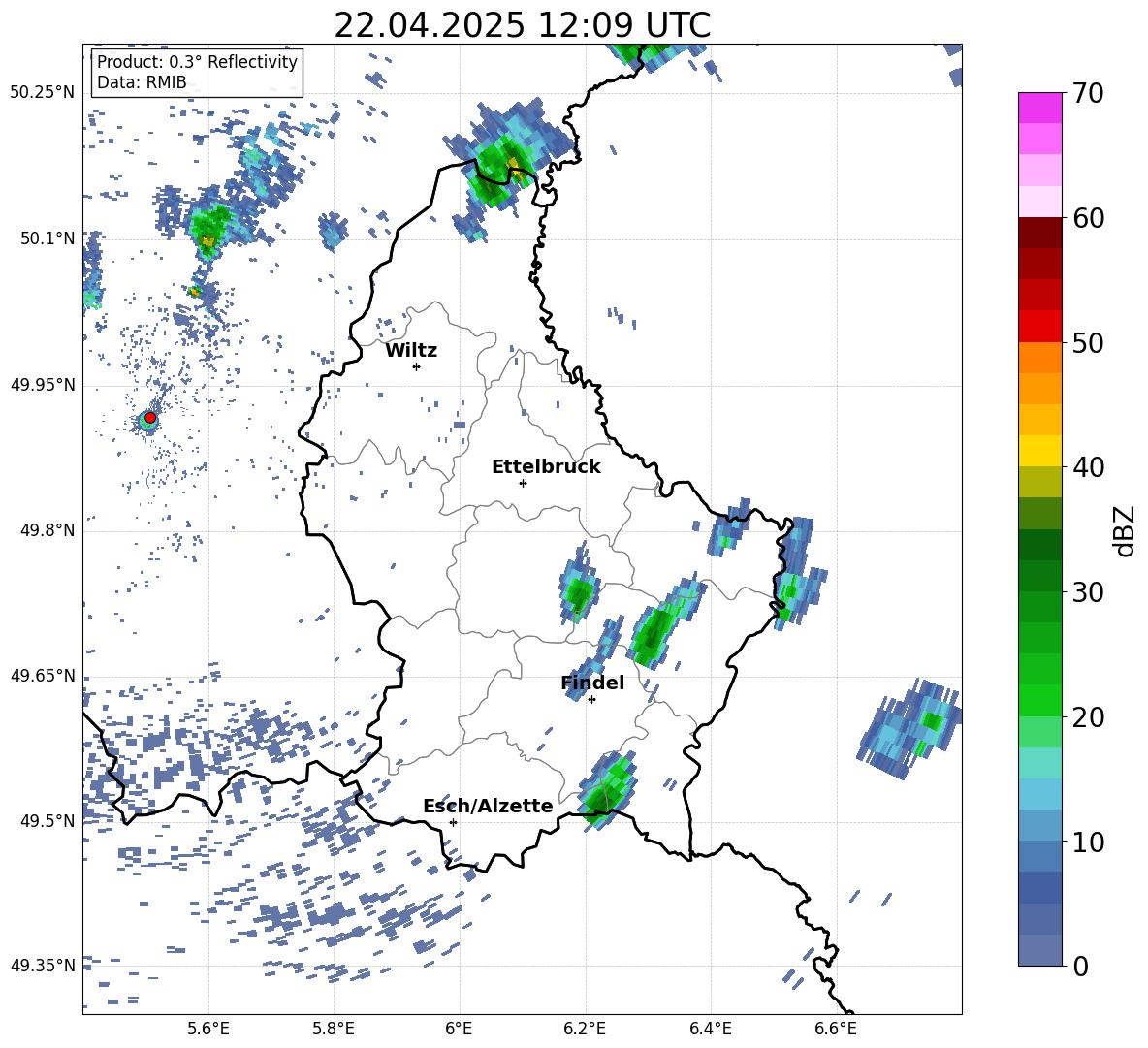Click the Esch/Alzette city label
Image resolution: width=1148 pixels, height=1048 pixels.
tap(488, 806)
